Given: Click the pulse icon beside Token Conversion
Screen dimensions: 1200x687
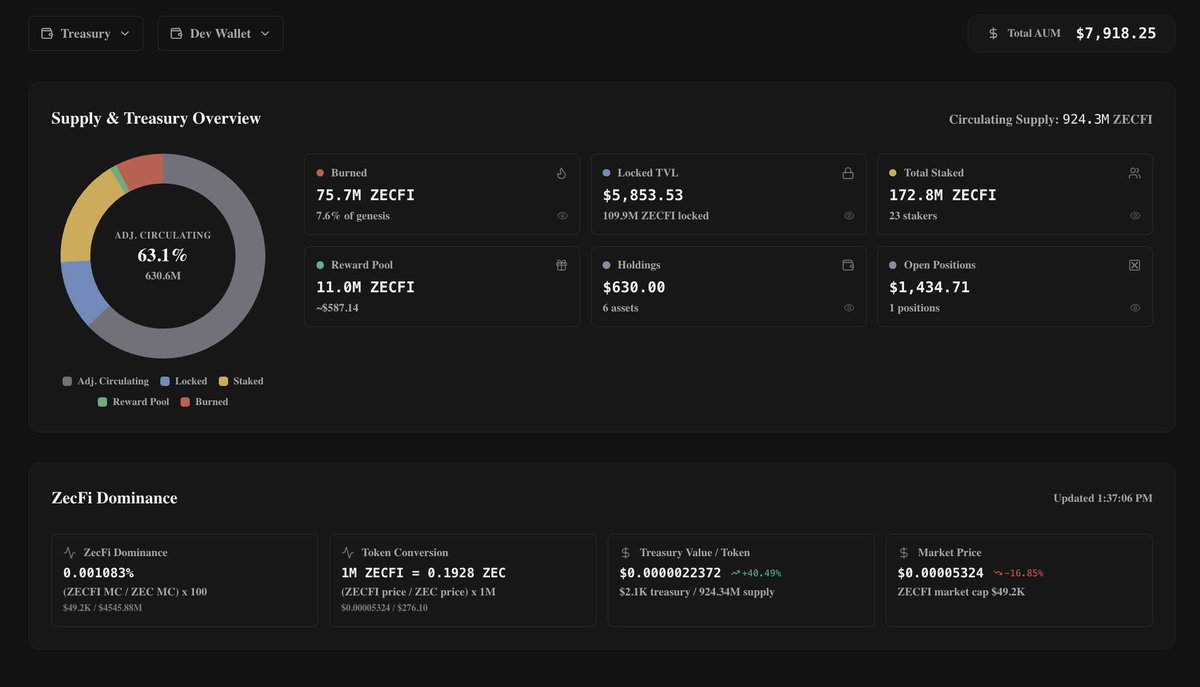Looking at the screenshot, I should point(347,552).
